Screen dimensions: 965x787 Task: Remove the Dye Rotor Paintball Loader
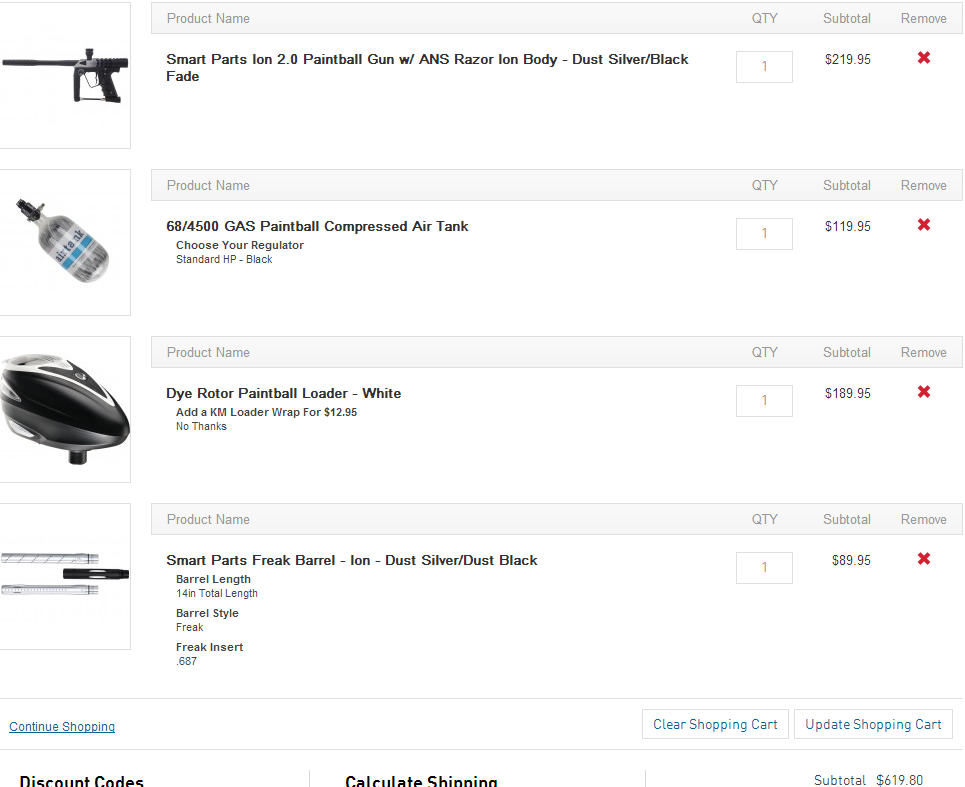tap(924, 392)
